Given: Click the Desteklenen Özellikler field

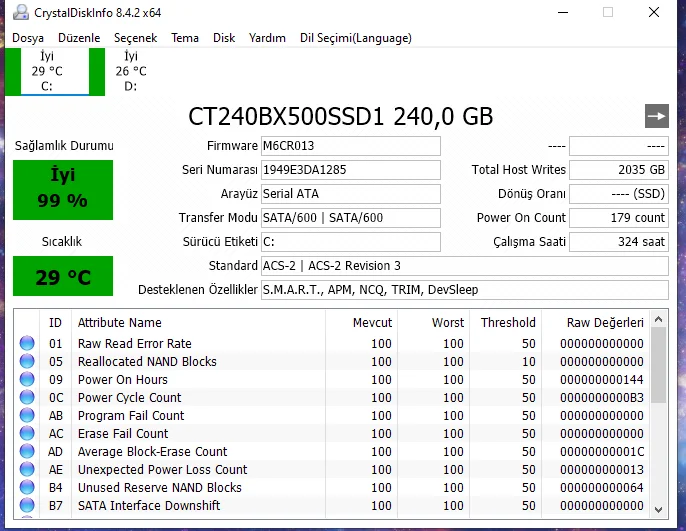Looking at the screenshot, I should [x=465, y=290].
